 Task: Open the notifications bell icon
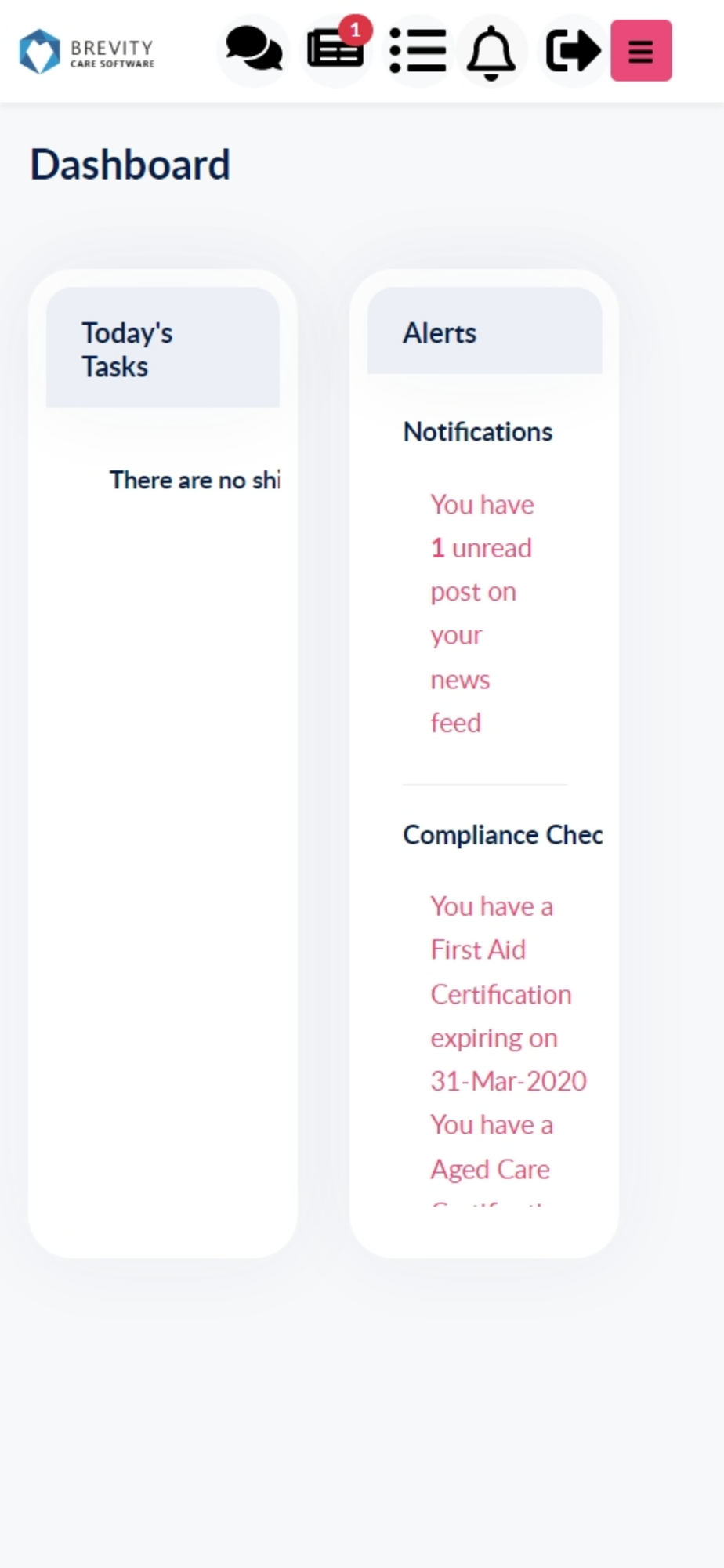coord(491,51)
